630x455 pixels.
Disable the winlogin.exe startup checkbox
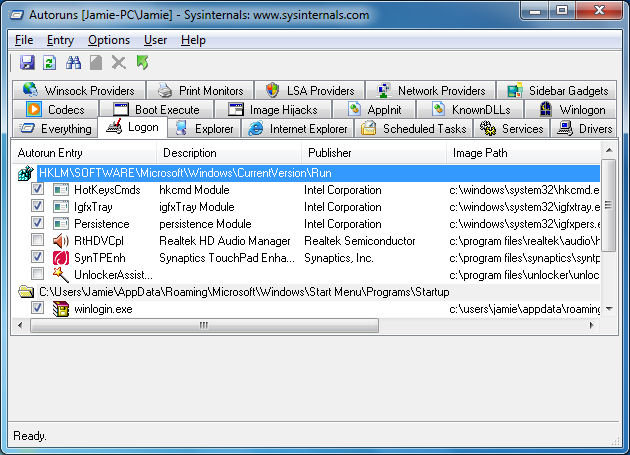37,309
